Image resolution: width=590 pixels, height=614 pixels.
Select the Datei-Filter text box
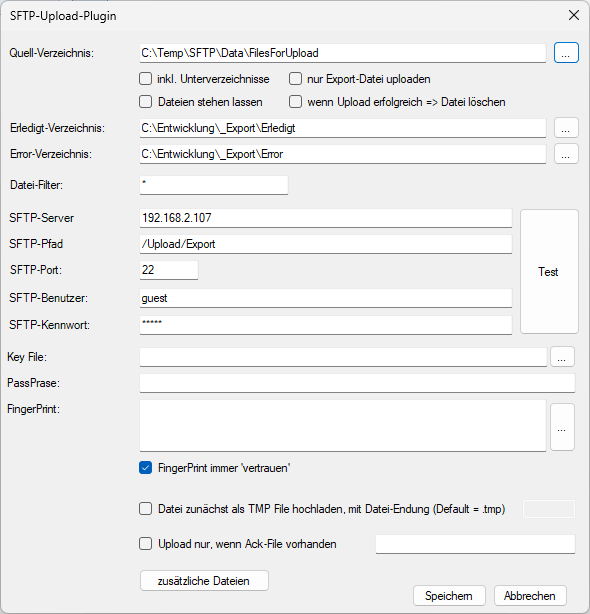pyautogui.click(x=214, y=185)
